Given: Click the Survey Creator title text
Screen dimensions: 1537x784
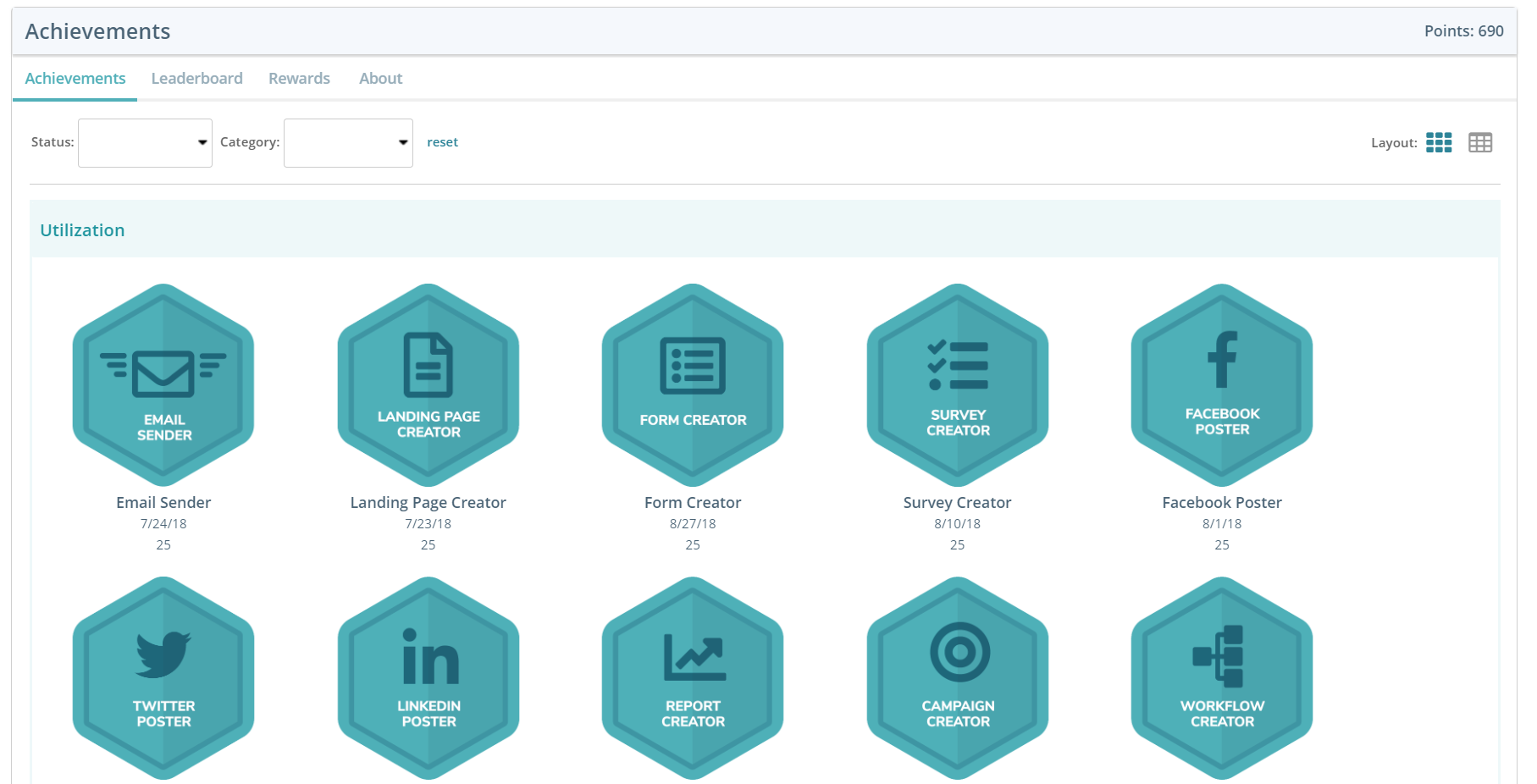Looking at the screenshot, I should click(958, 503).
